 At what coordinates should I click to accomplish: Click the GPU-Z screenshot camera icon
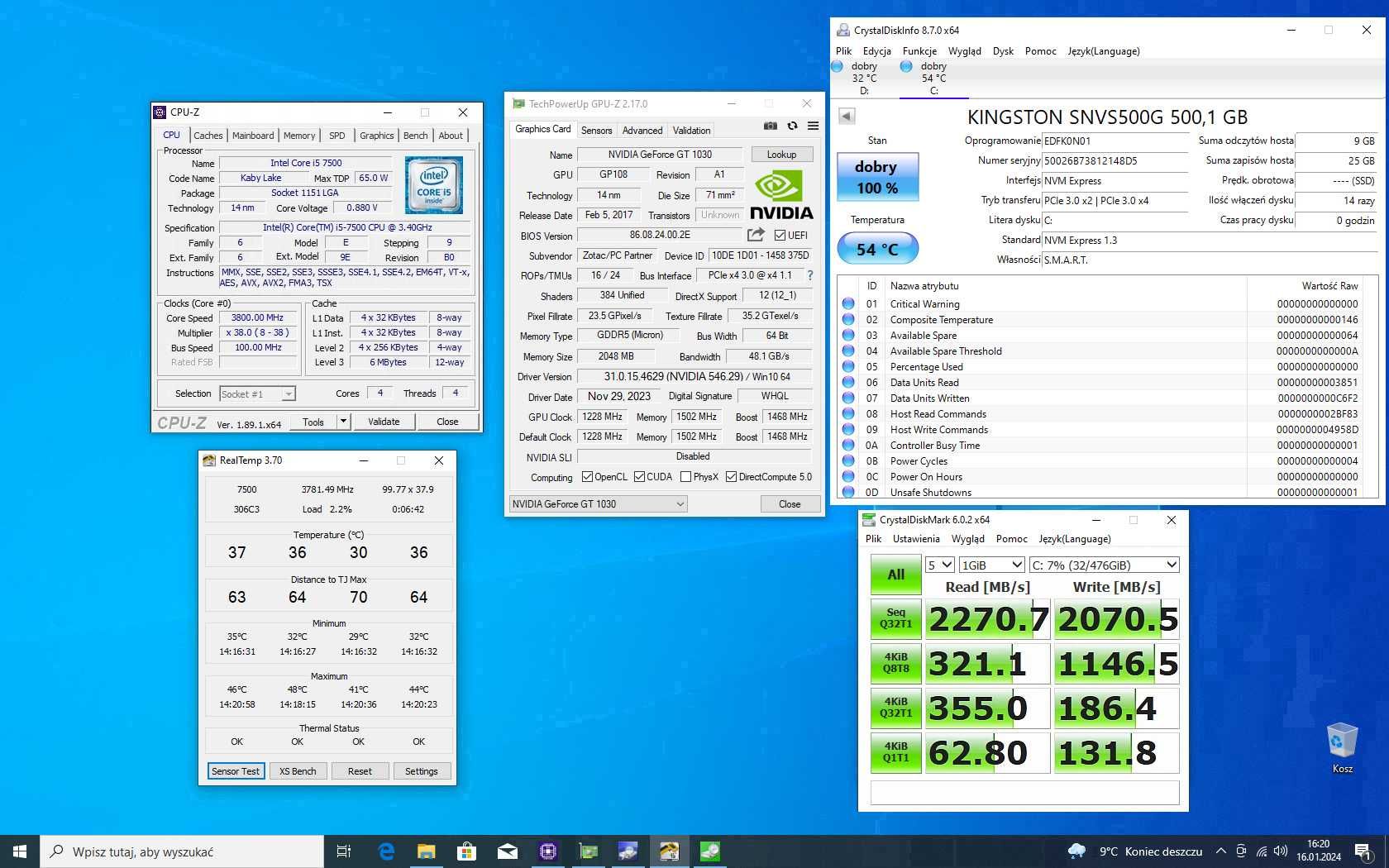point(770,126)
